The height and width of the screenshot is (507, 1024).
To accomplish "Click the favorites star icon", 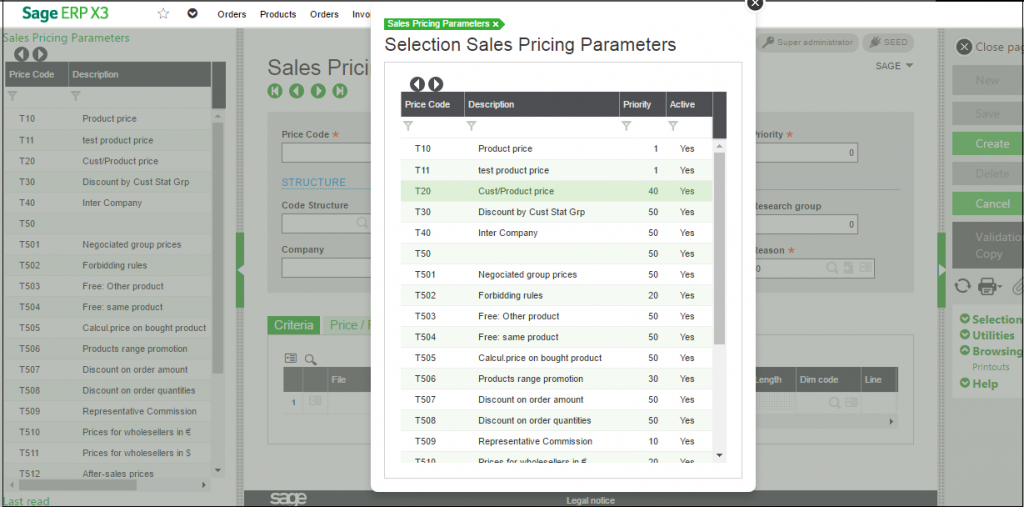I will click(x=163, y=14).
